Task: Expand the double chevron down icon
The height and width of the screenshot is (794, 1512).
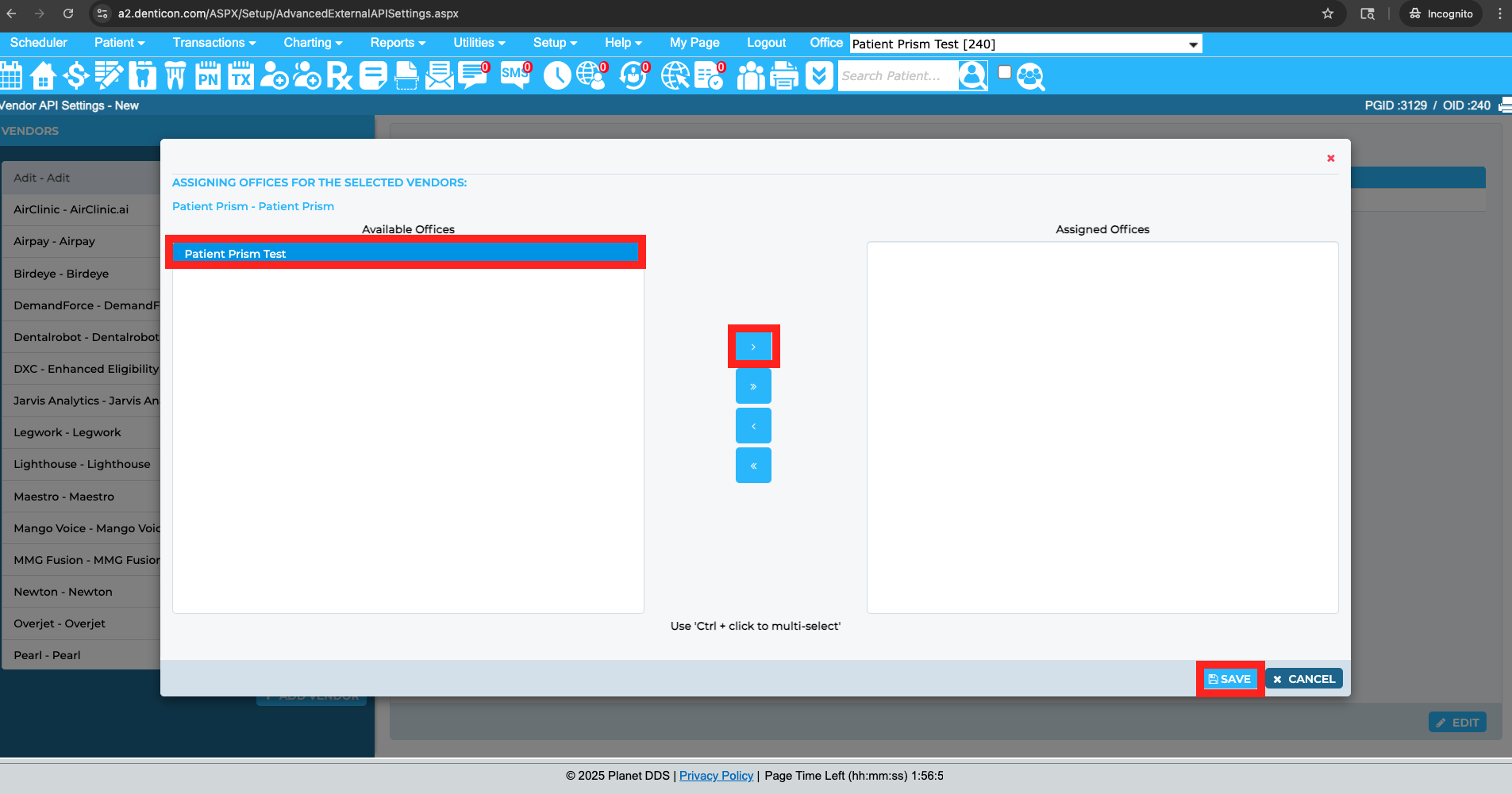Action: pyautogui.click(x=819, y=76)
